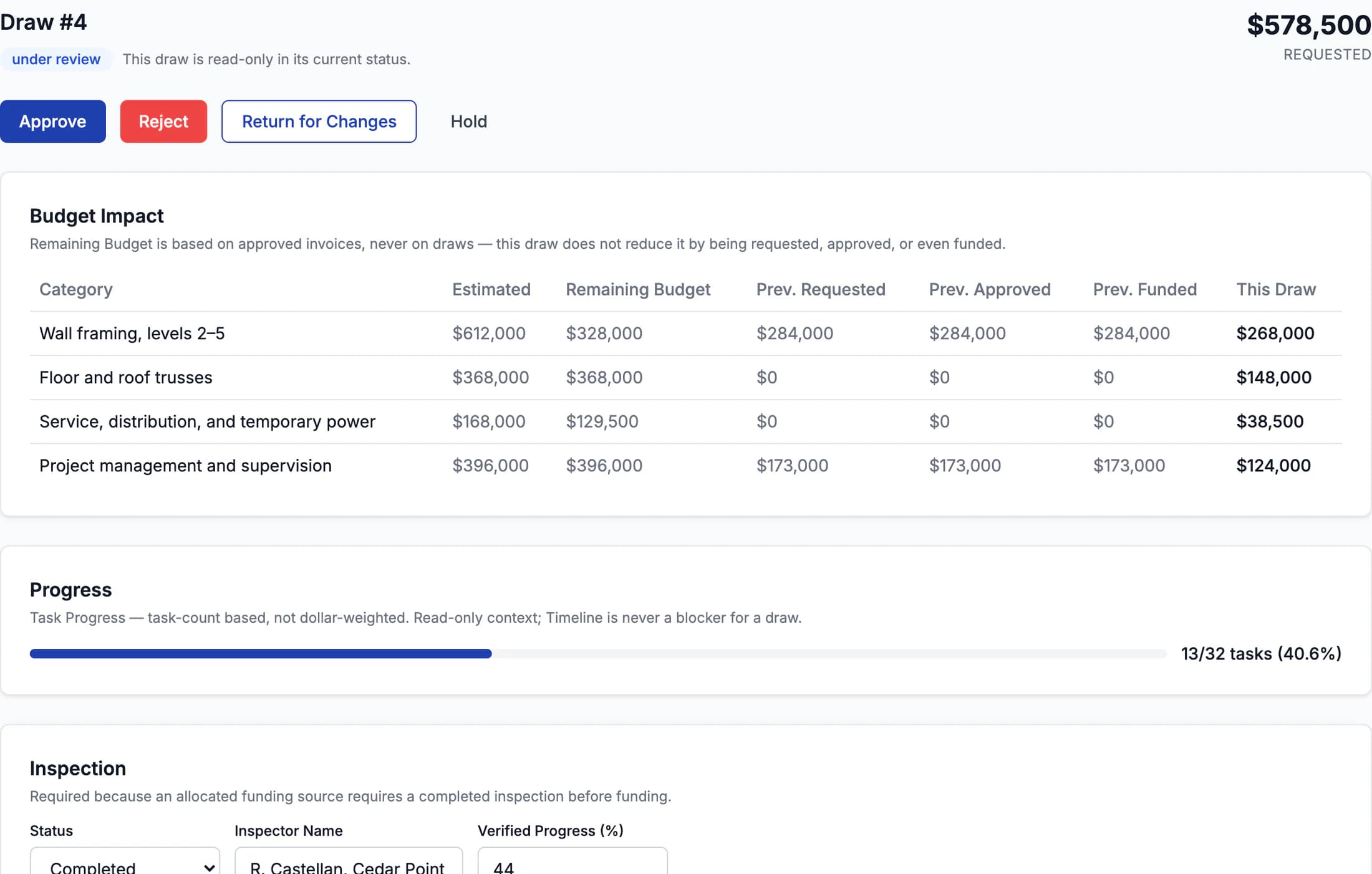Viewport: 1372px width, 874px height.
Task: Click the Estimated column header
Action: click(491, 289)
